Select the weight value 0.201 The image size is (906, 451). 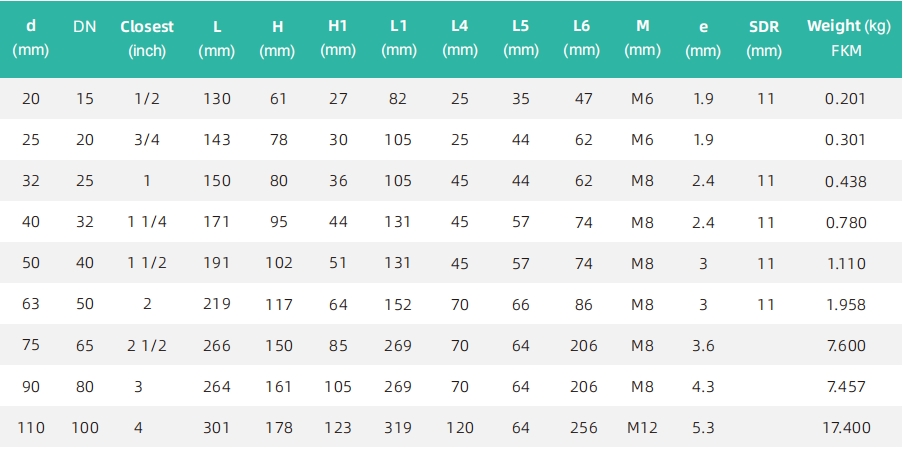[845, 99]
